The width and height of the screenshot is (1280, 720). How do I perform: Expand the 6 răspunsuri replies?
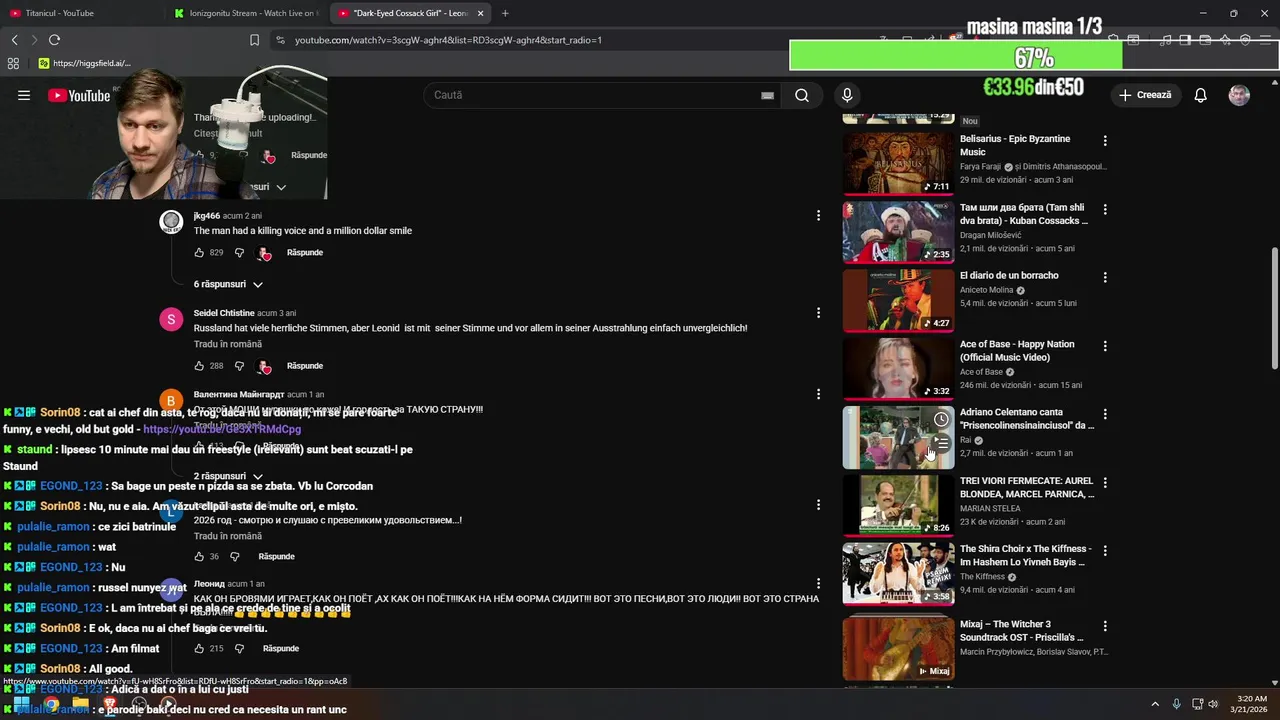click(228, 284)
